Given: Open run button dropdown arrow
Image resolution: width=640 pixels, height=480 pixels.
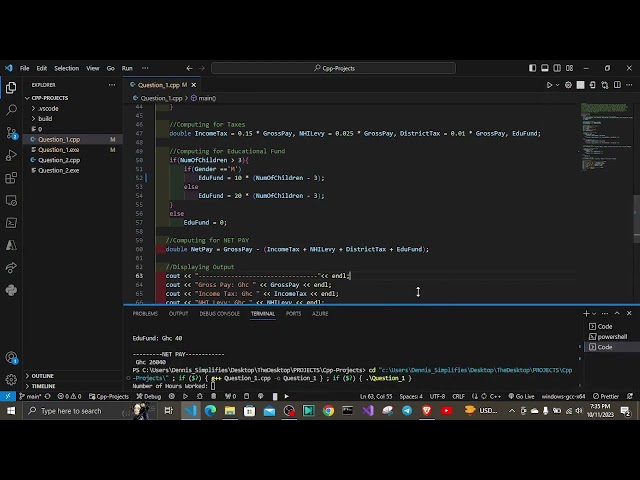Looking at the screenshot, I should click(x=558, y=85).
